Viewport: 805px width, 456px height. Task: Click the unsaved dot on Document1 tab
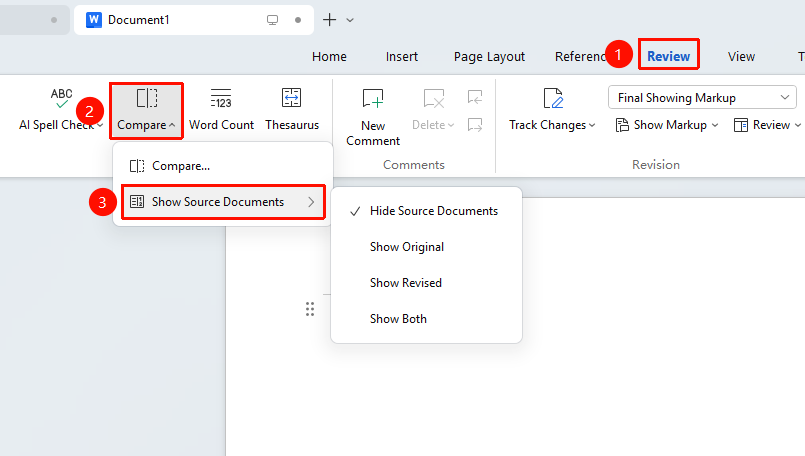click(x=298, y=20)
